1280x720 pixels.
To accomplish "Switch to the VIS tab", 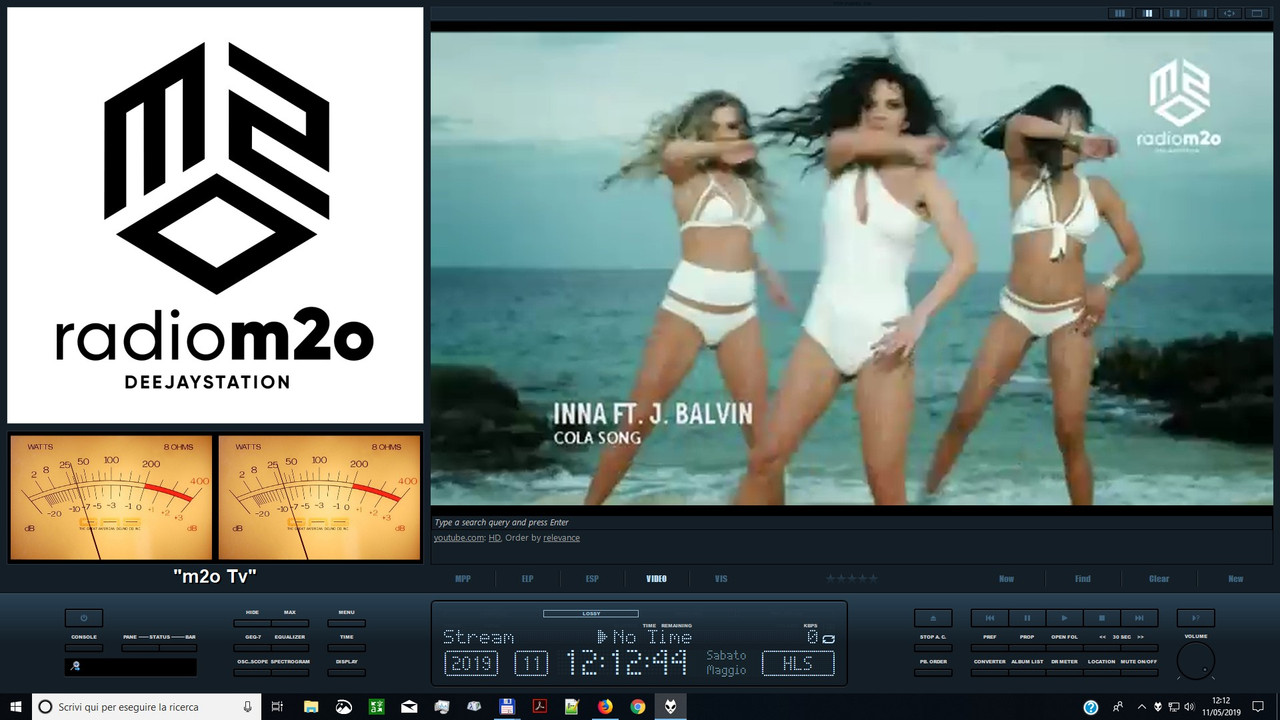I will pos(721,579).
